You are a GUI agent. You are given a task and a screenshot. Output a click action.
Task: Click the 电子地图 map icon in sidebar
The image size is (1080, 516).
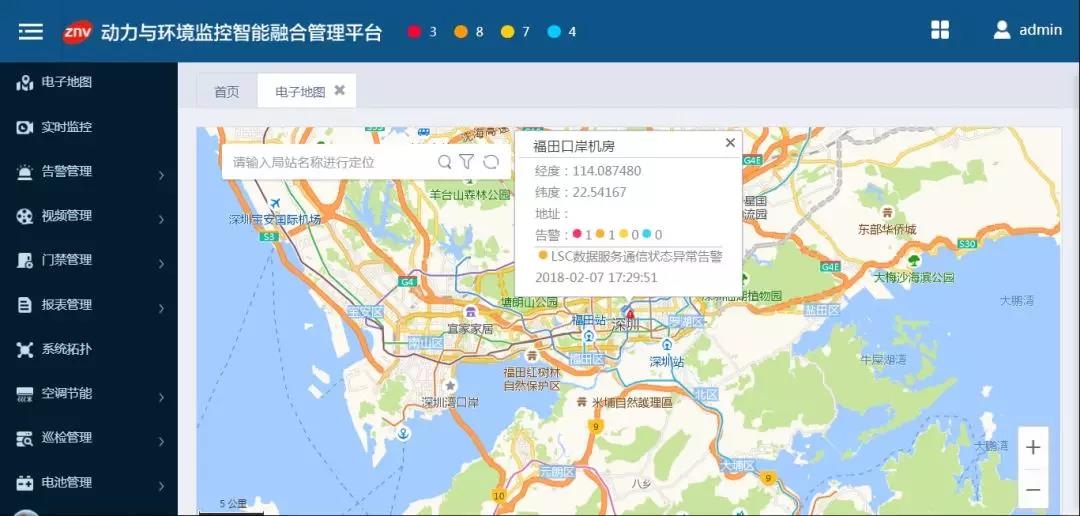point(25,83)
